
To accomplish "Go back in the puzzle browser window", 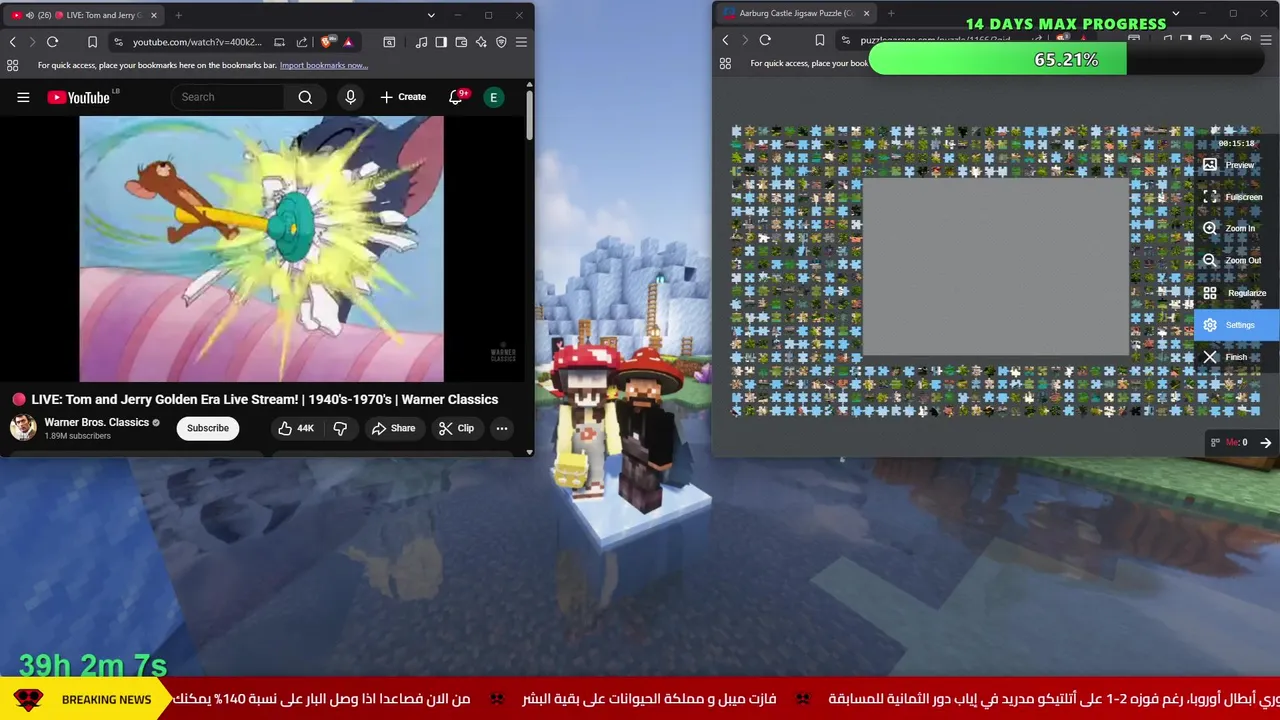I will 725,40.
